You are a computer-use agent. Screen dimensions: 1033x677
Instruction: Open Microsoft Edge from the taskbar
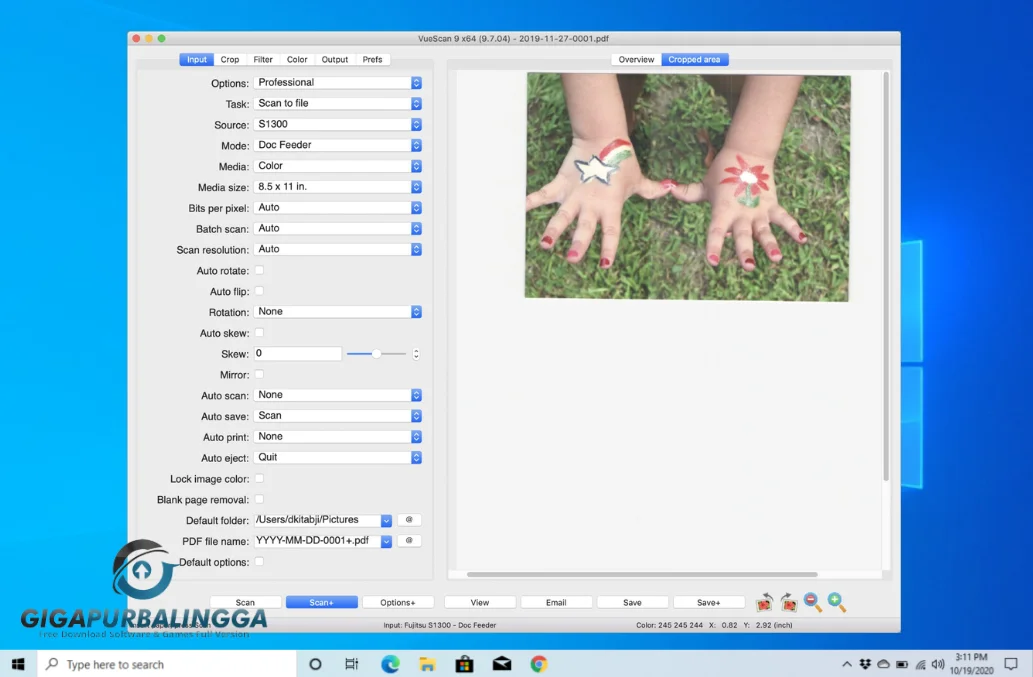coord(390,664)
